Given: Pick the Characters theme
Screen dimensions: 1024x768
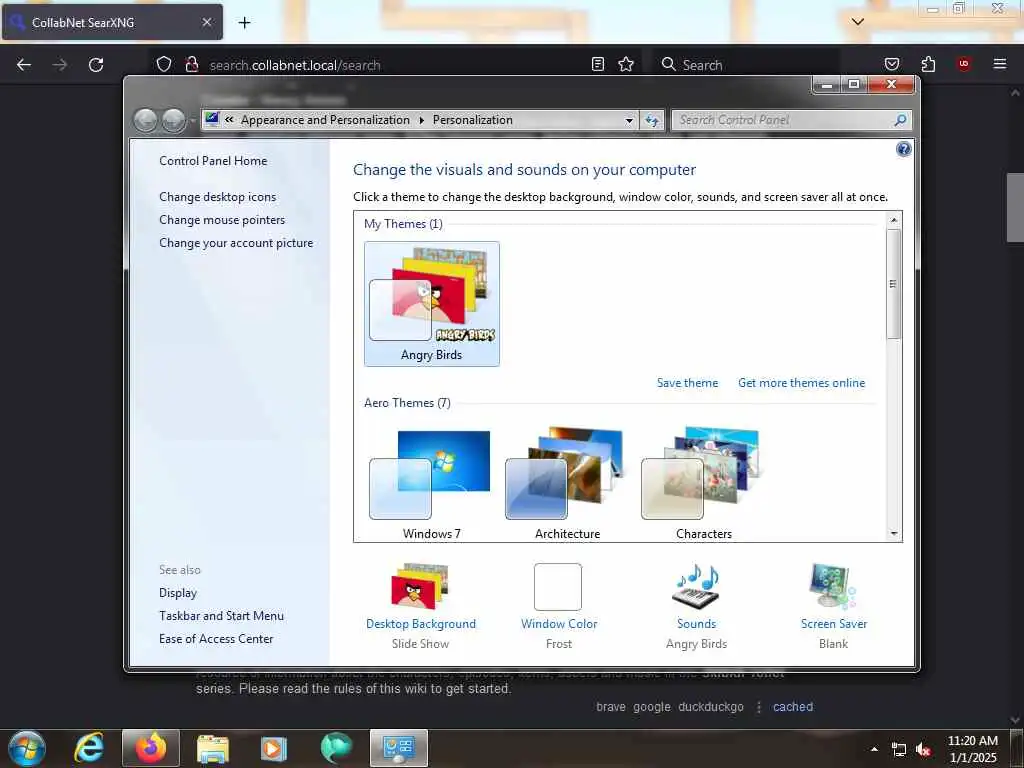Looking at the screenshot, I should [703, 483].
